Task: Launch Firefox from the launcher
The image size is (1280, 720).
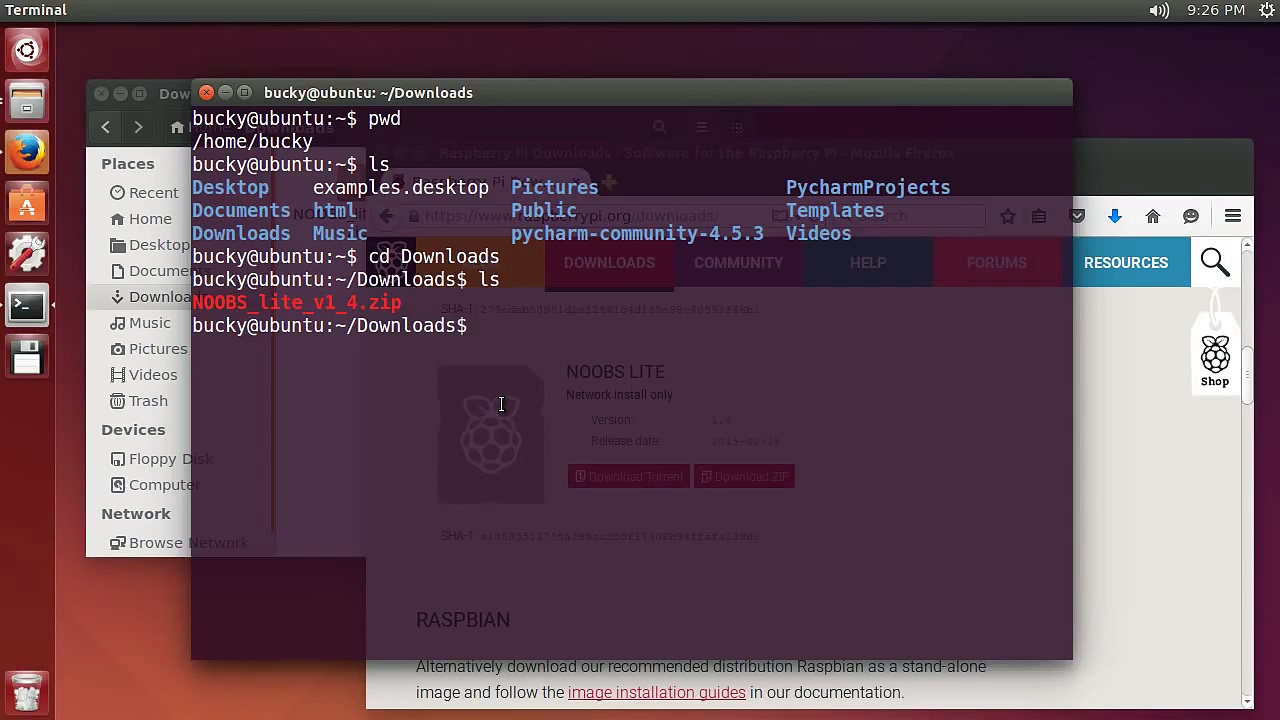Action: click(27, 153)
